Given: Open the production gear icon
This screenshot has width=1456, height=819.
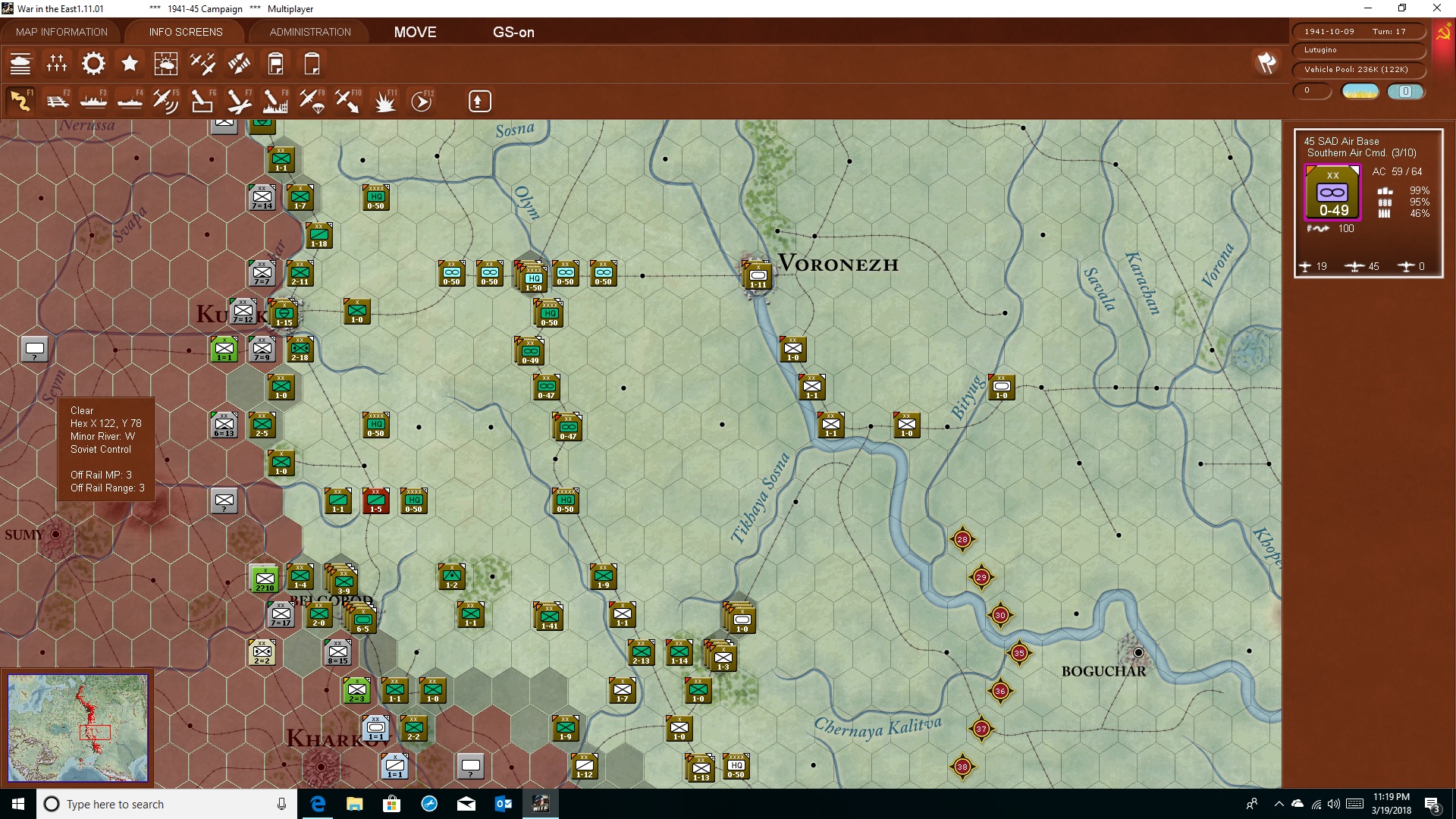Looking at the screenshot, I should coord(93,64).
